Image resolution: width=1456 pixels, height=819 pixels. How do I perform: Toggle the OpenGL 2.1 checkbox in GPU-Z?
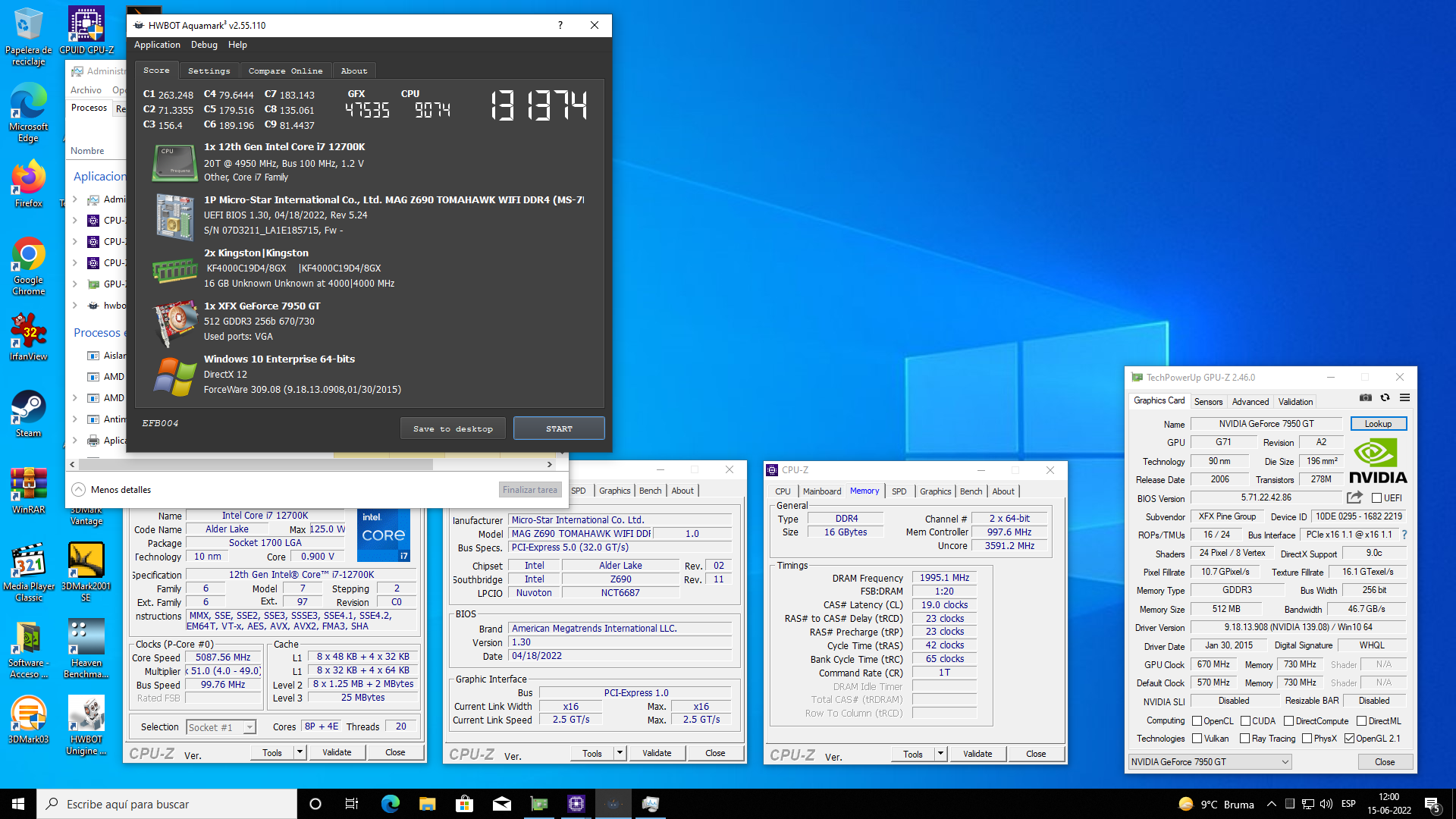click(x=1349, y=739)
